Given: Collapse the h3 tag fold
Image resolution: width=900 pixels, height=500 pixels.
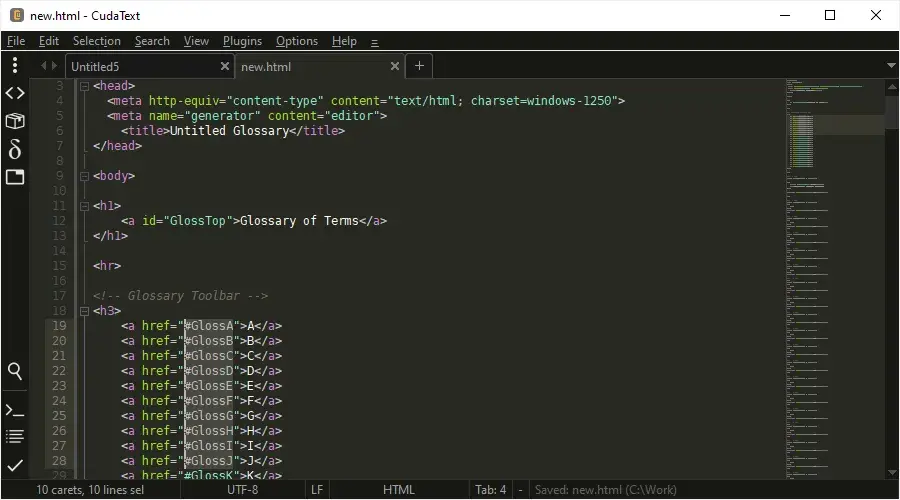Looking at the screenshot, I should (x=84, y=311).
